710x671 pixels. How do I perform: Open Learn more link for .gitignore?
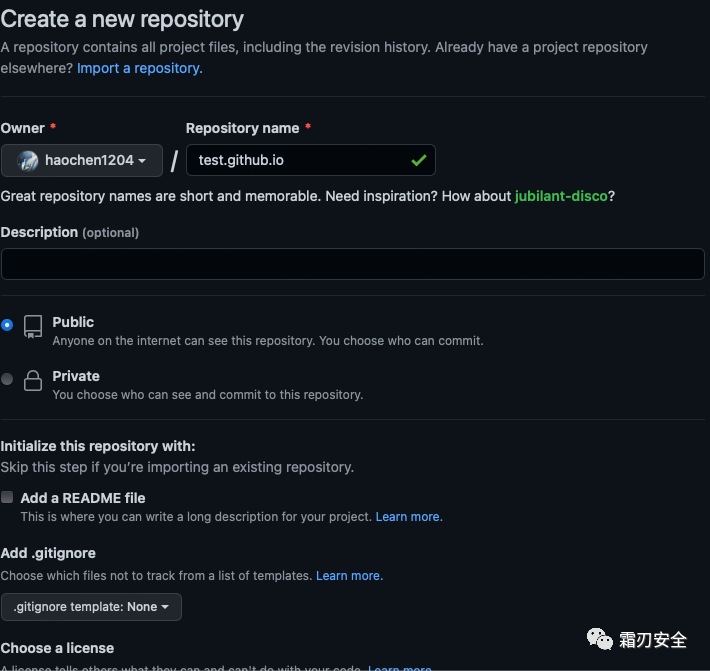click(349, 576)
